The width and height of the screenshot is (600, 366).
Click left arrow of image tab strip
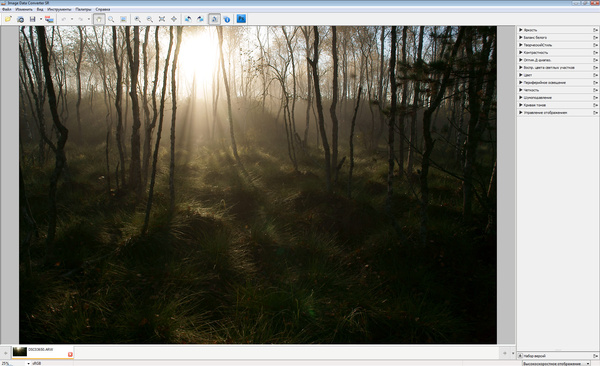[5, 353]
